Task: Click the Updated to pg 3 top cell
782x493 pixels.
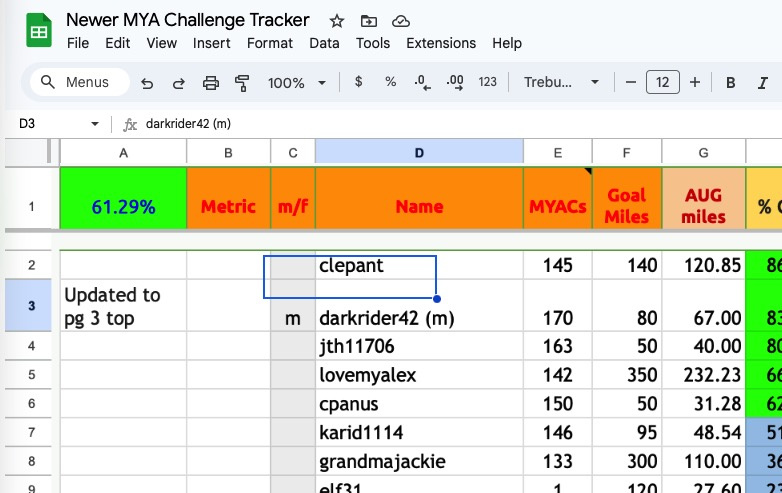Action: tap(123, 305)
